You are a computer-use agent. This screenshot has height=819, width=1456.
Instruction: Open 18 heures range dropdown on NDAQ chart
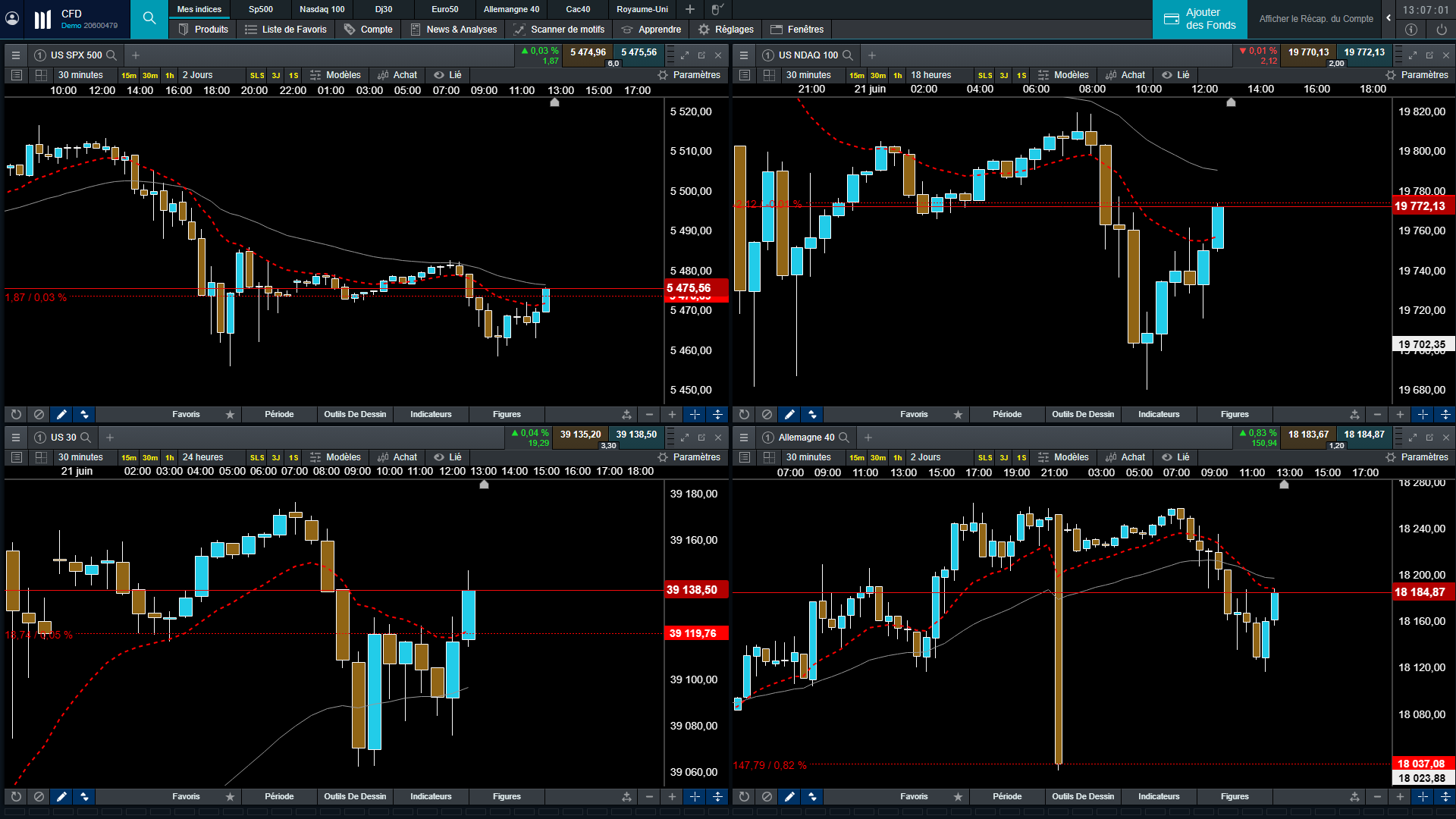tap(930, 75)
